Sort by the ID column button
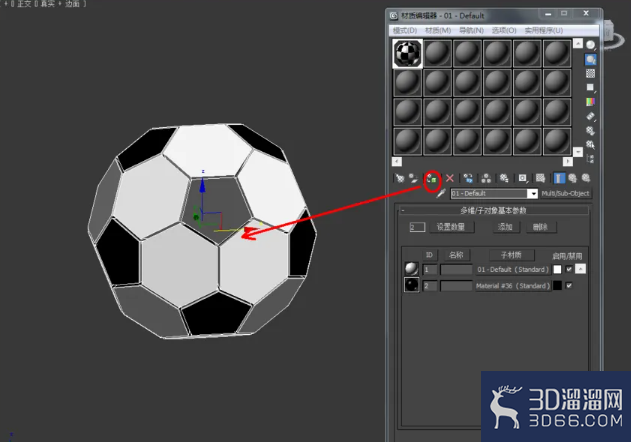 tap(429, 255)
